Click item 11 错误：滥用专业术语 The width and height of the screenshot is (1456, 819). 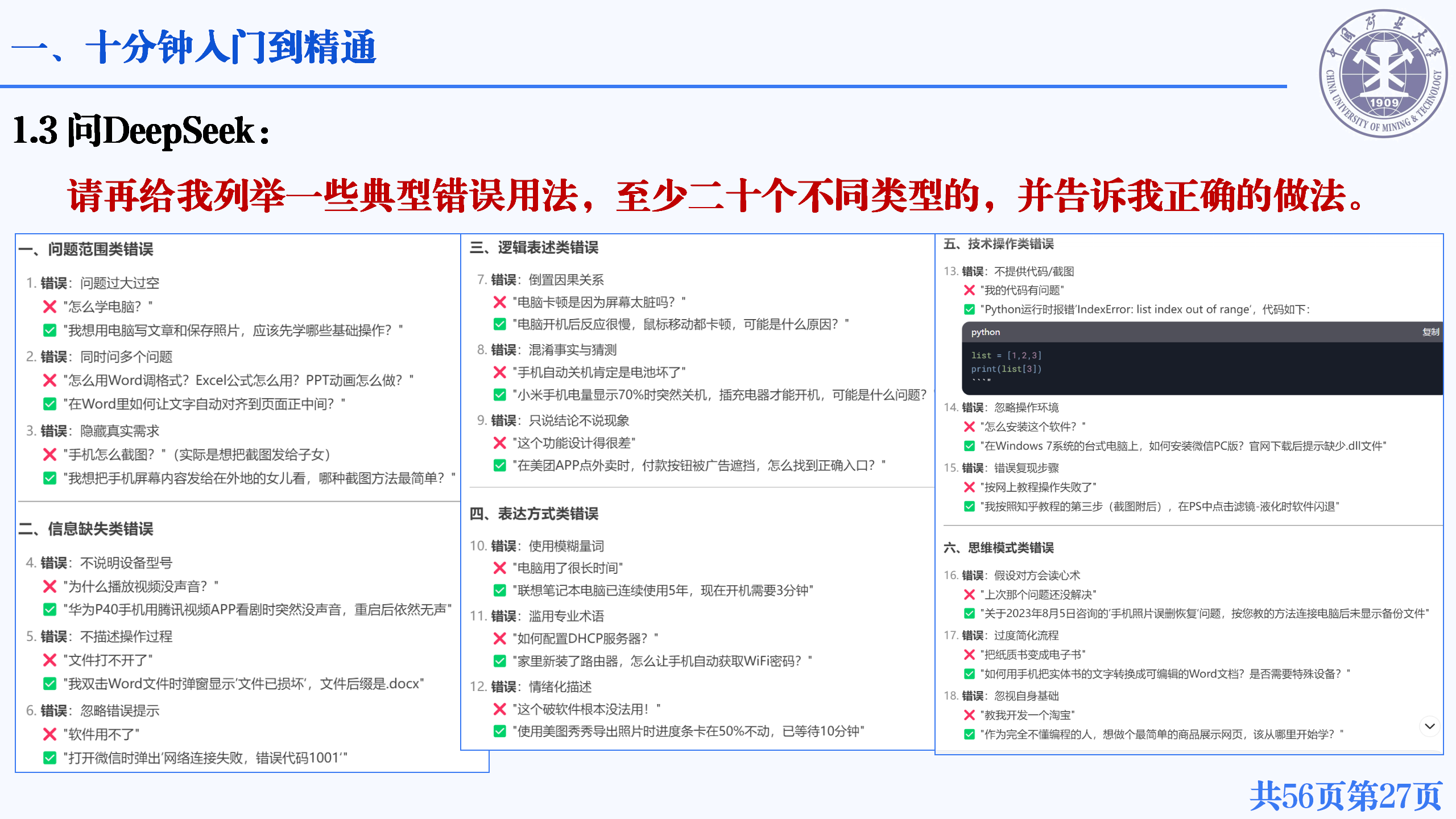point(537,616)
